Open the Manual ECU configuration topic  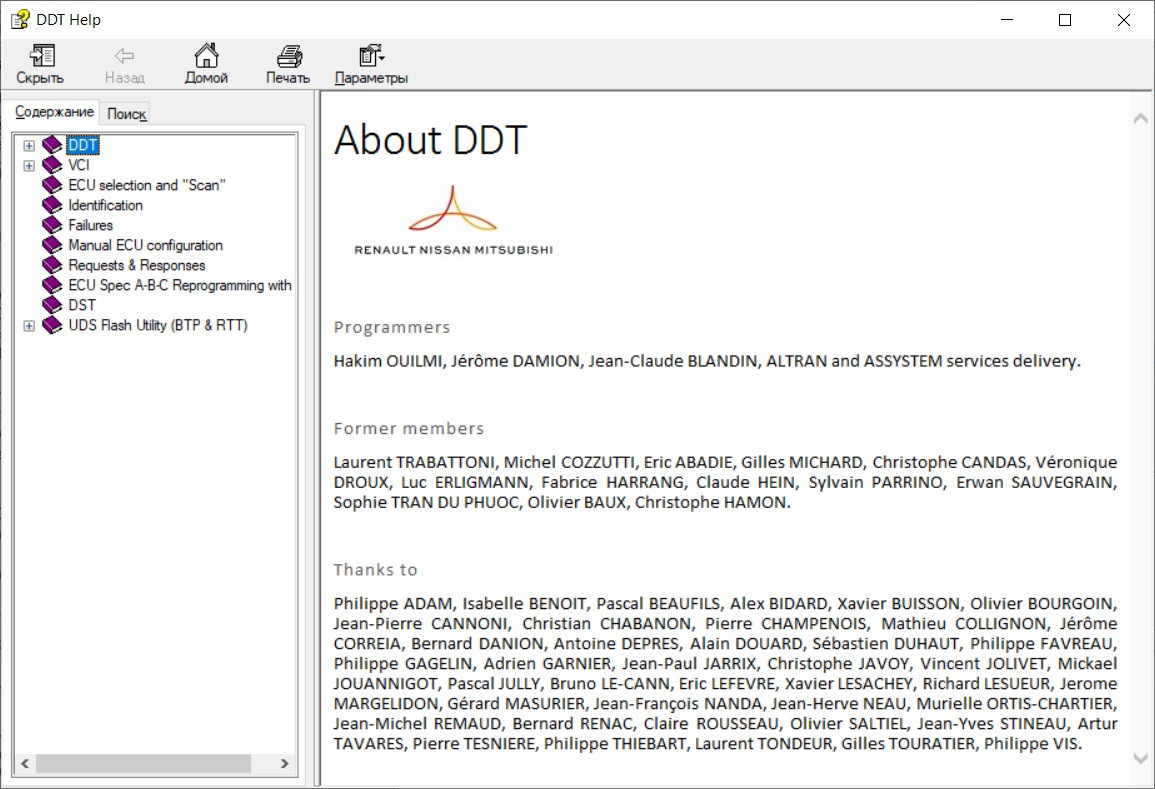(145, 245)
